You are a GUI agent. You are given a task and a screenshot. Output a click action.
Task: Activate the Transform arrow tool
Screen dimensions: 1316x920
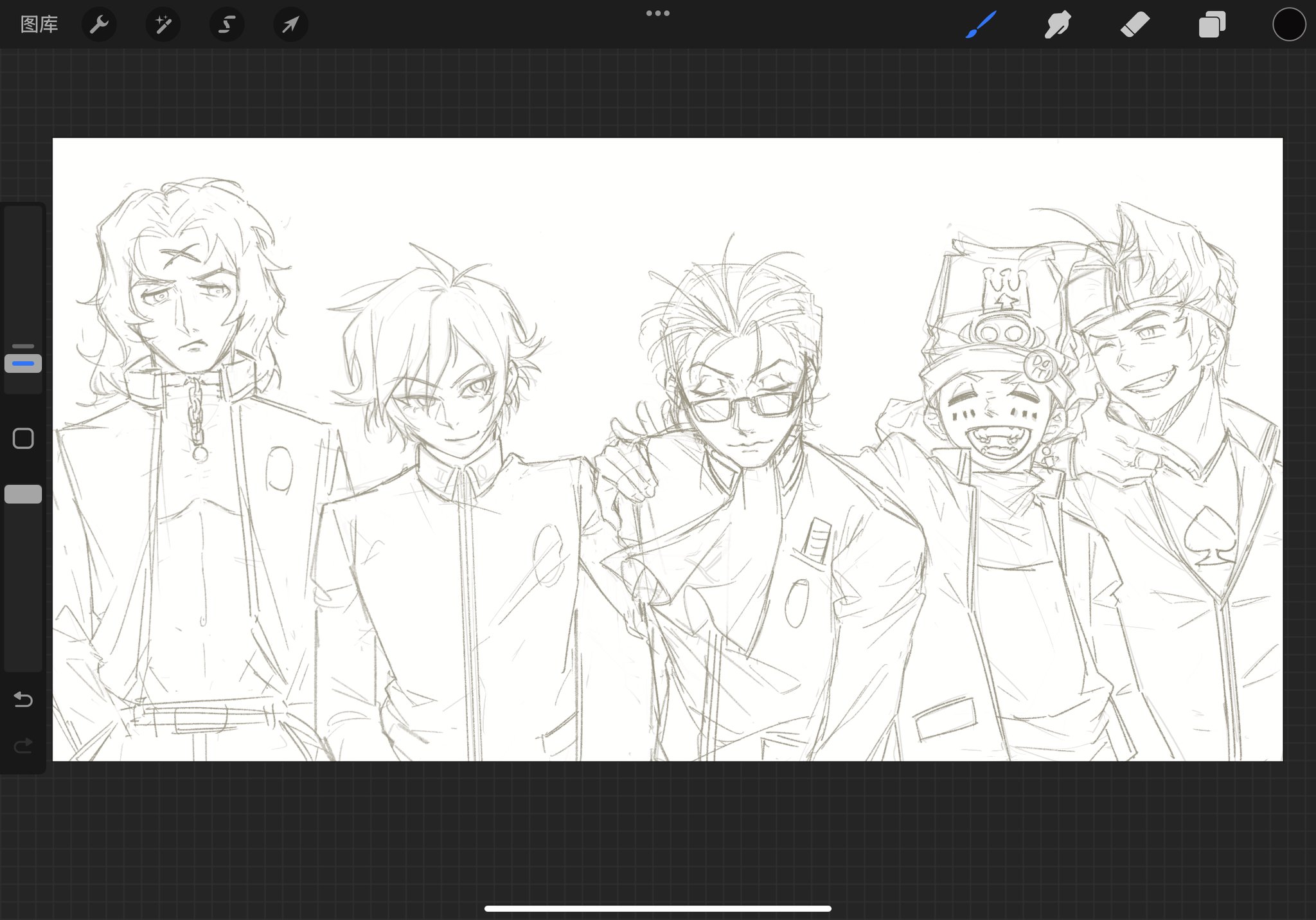click(290, 25)
